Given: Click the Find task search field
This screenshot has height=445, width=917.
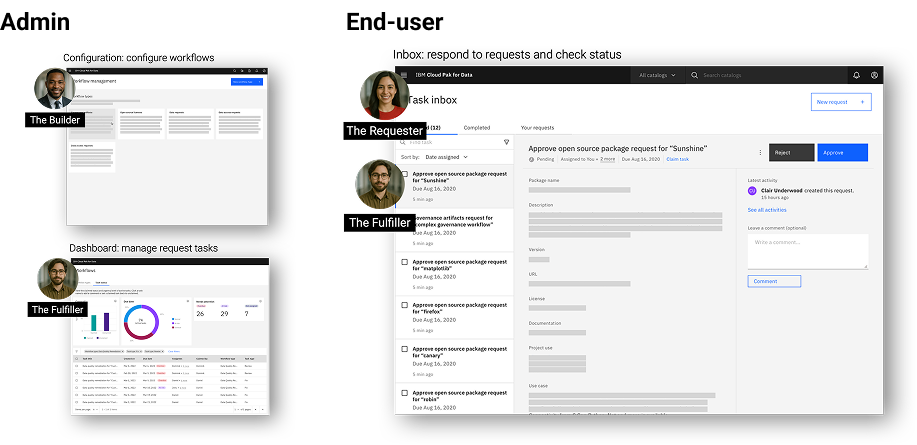Looking at the screenshot, I should 449,142.
